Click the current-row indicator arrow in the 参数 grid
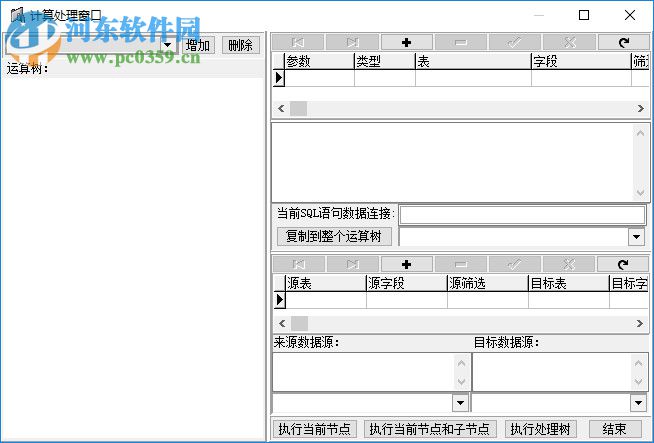 pyautogui.click(x=279, y=78)
